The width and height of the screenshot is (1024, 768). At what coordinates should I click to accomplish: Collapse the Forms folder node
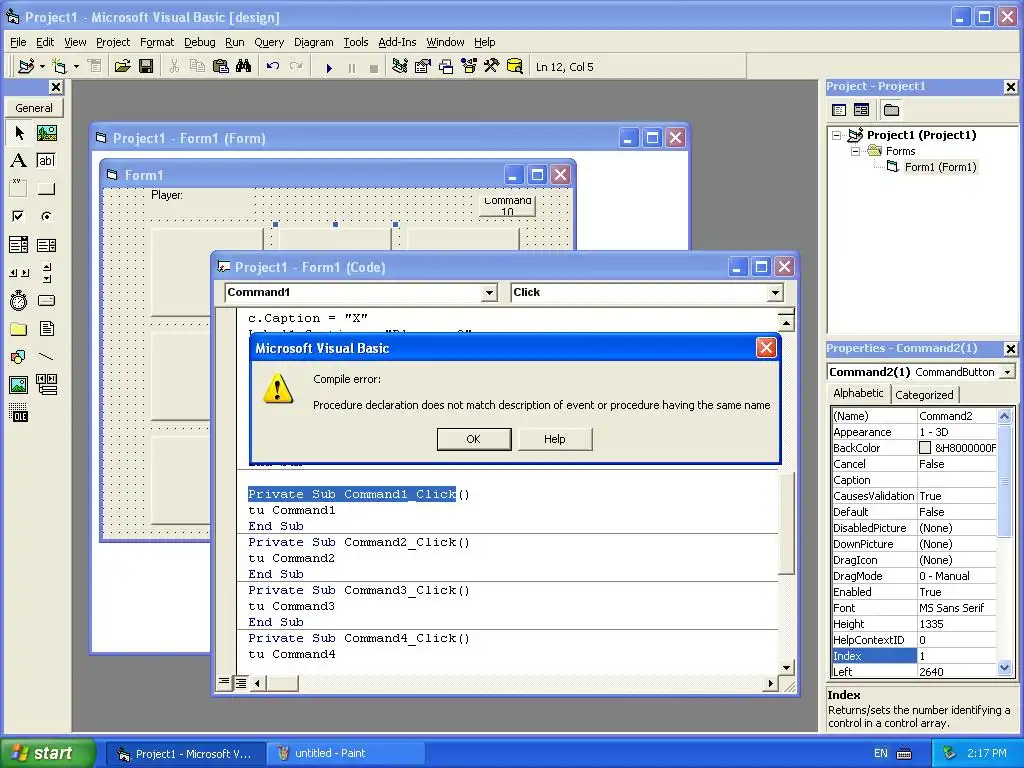pyautogui.click(x=855, y=152)
